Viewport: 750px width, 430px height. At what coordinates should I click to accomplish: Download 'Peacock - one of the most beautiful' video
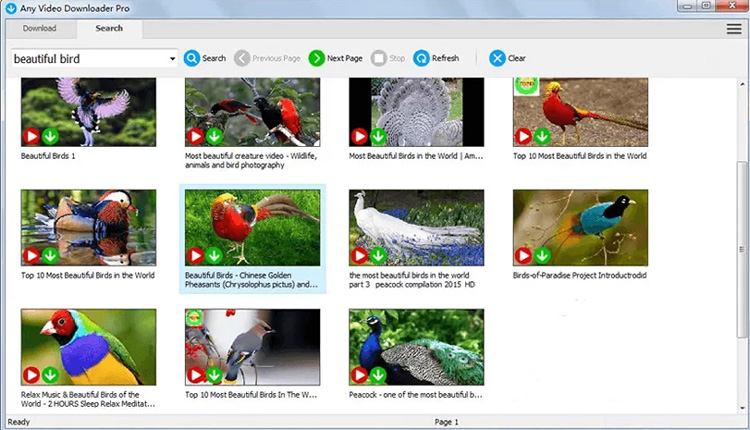point(378,375)
